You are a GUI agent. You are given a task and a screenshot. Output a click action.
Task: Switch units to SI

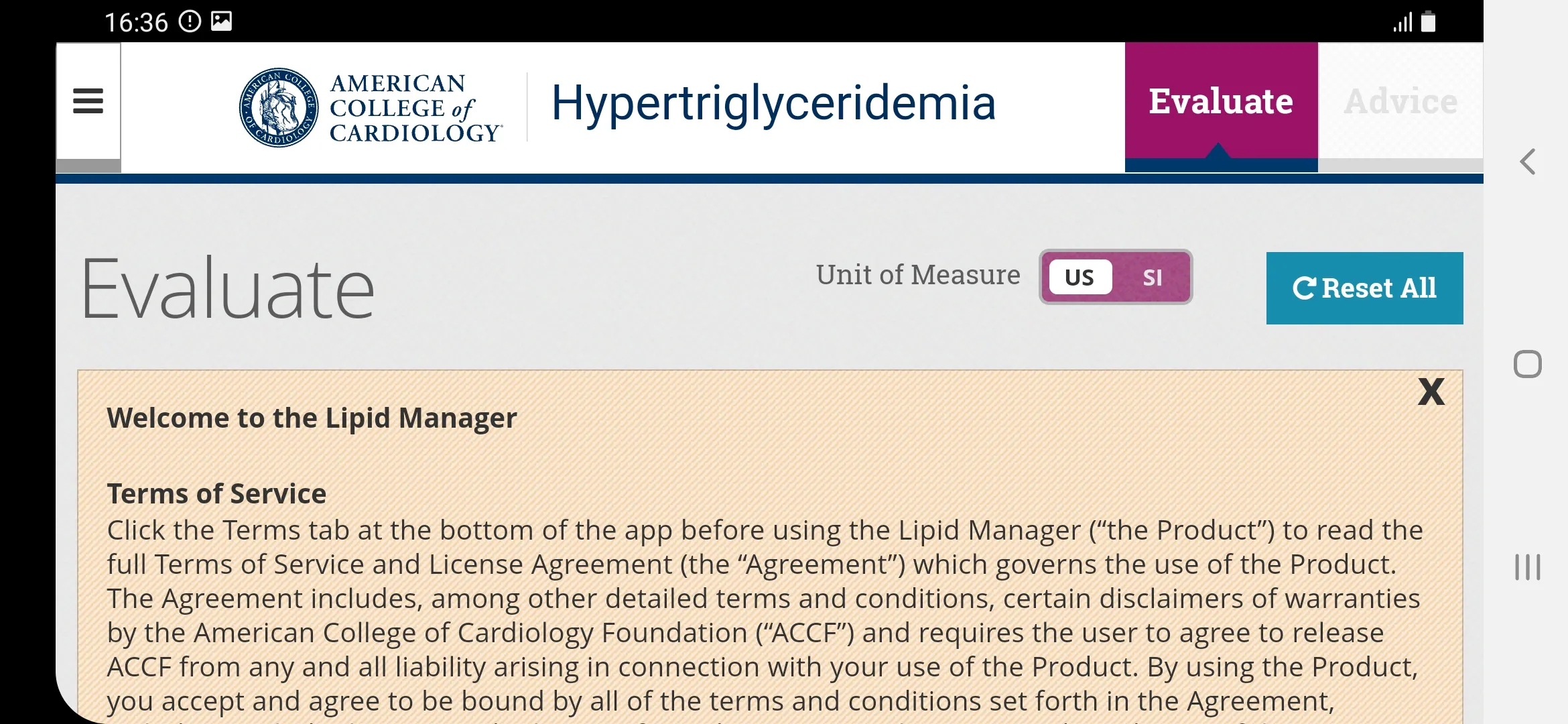pos(1152,277)
